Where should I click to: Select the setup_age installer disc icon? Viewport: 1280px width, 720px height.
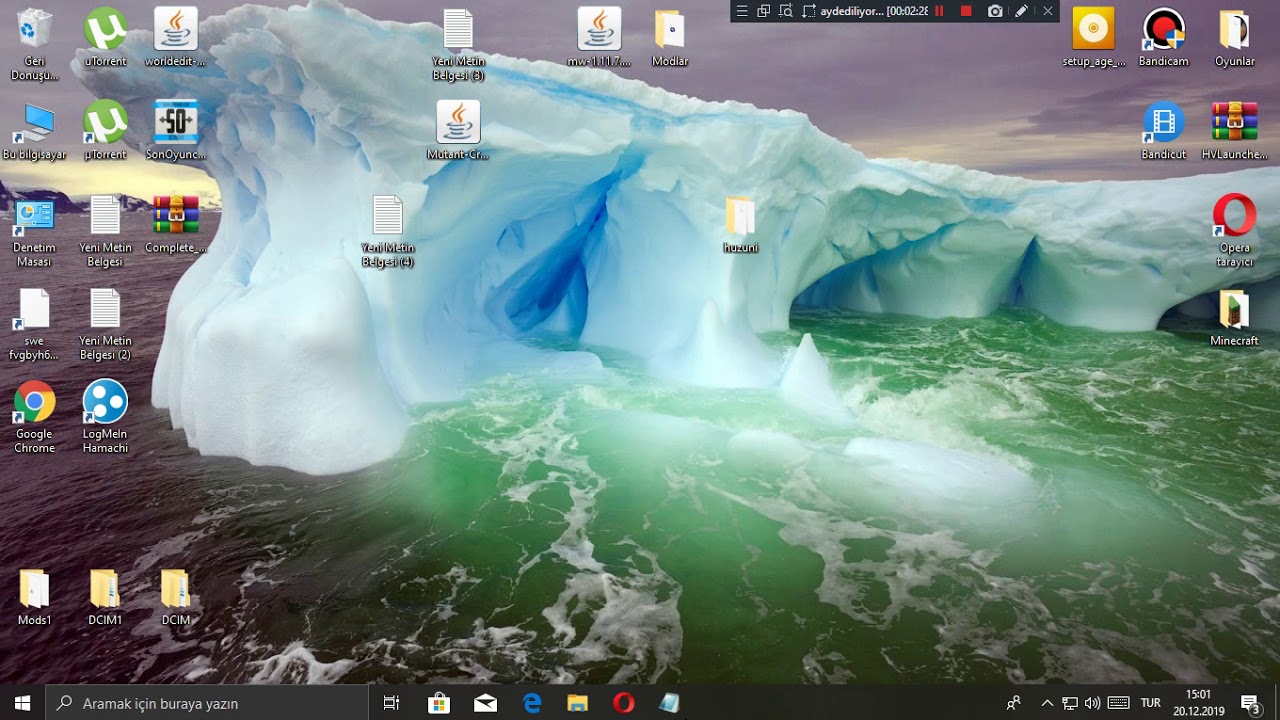tap(1093, 30)
